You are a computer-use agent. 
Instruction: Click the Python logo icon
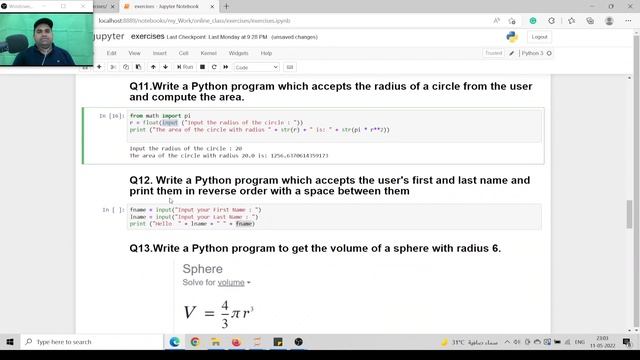[x=512, y=37]
